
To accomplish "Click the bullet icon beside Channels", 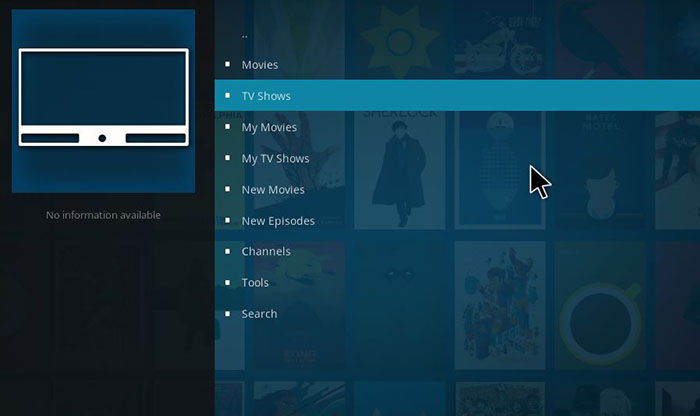I will 228,251.
